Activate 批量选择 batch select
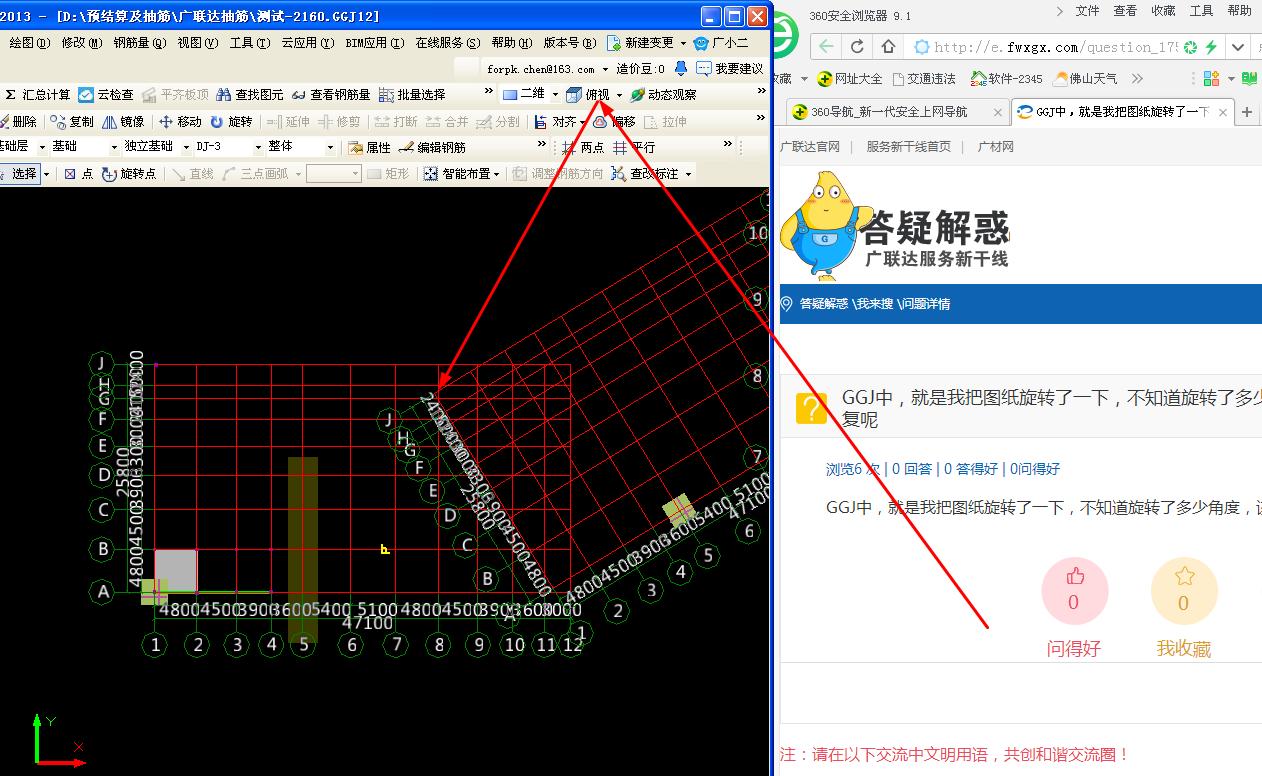 click(412, 94)
